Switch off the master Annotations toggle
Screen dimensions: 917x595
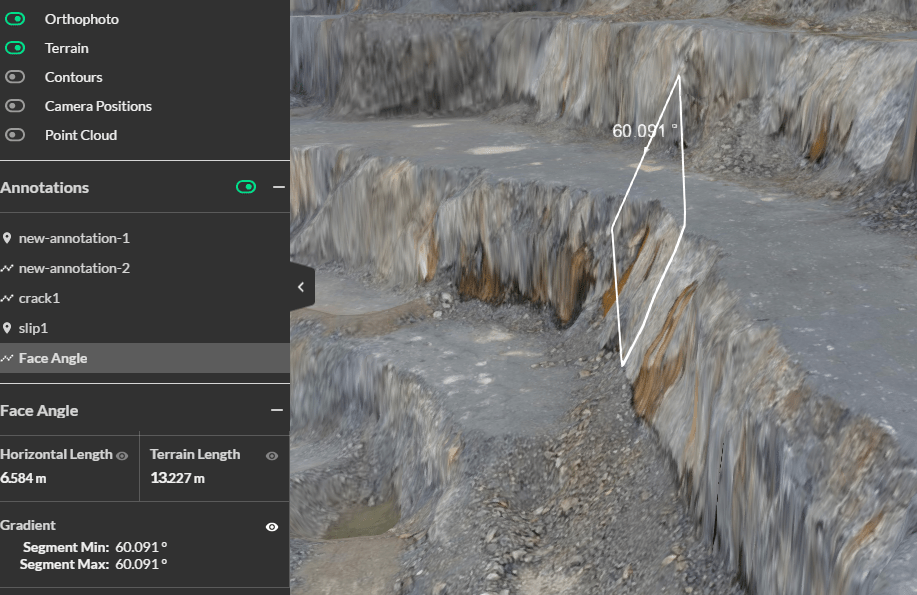tap(245, 187)
